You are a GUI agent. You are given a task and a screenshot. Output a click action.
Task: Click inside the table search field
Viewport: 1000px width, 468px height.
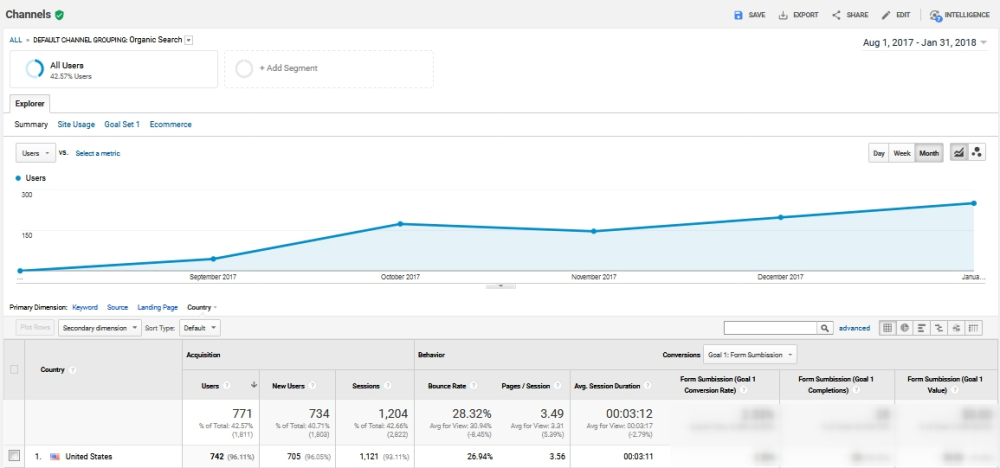770,327
